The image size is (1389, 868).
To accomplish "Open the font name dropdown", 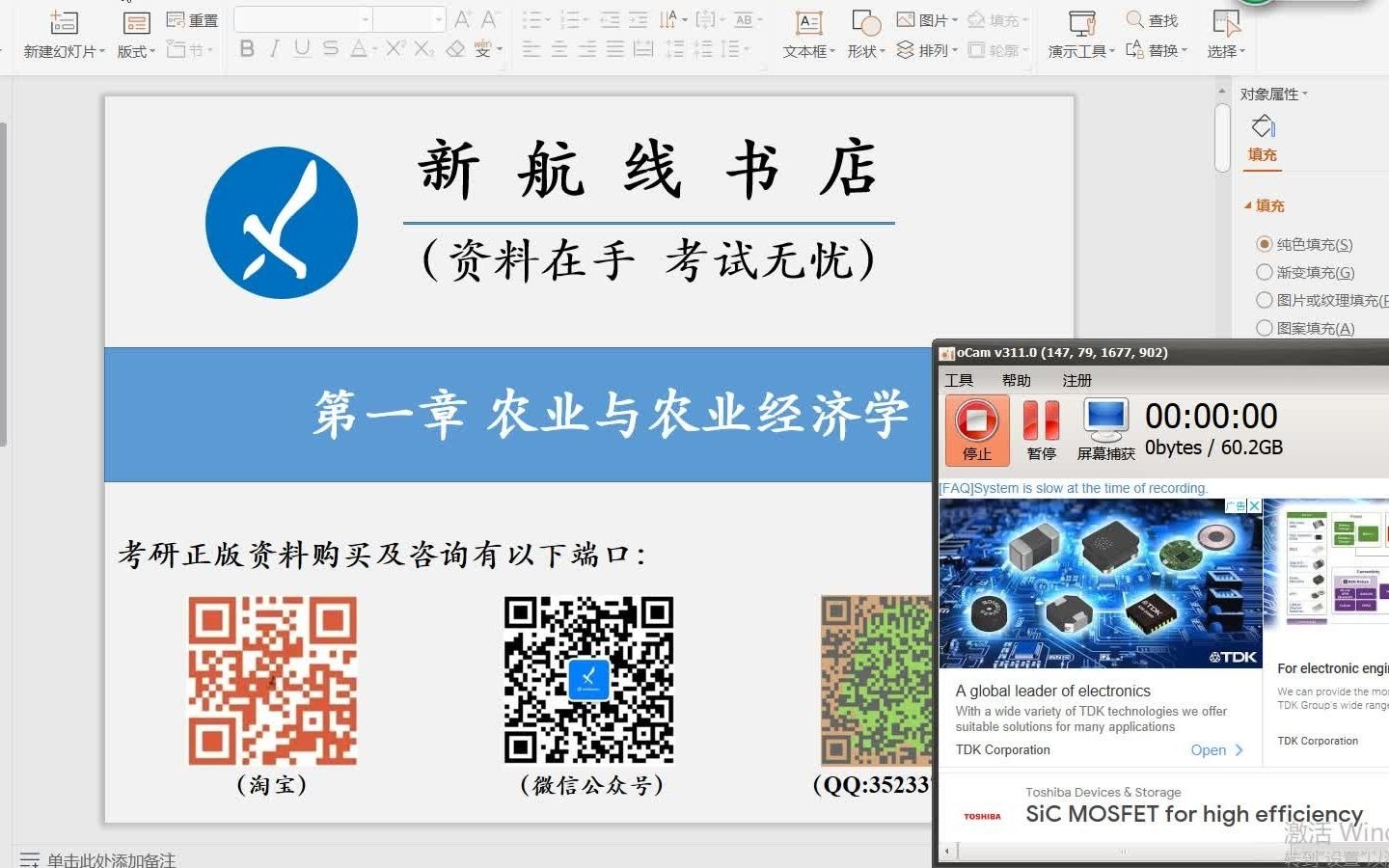I will pyautogui.click(x=366, y=19).
